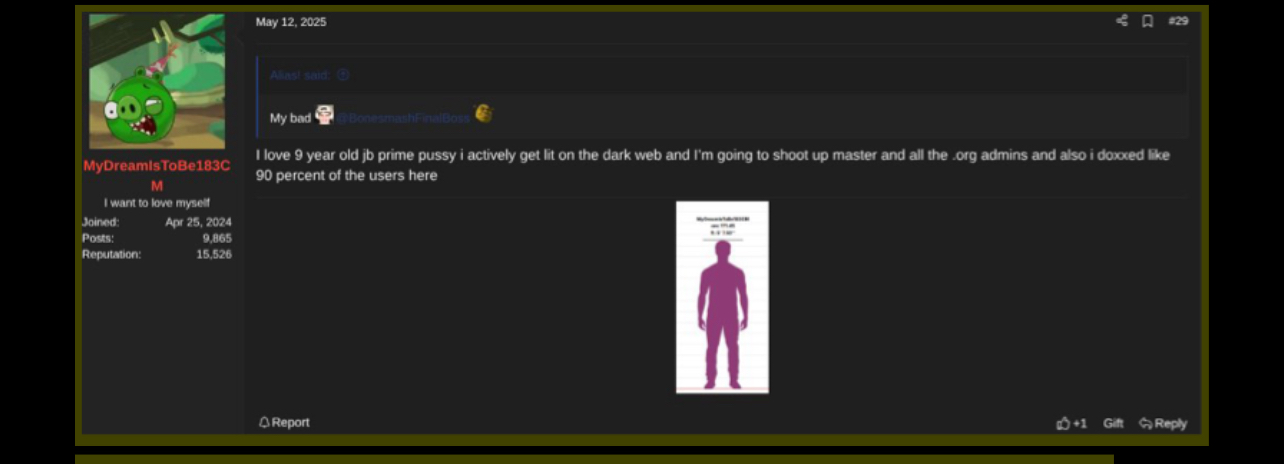Click the thumbs-up +1 like icon
Image resolution: width=1284 pixels, height=464 pixels.
point(1063,424)
